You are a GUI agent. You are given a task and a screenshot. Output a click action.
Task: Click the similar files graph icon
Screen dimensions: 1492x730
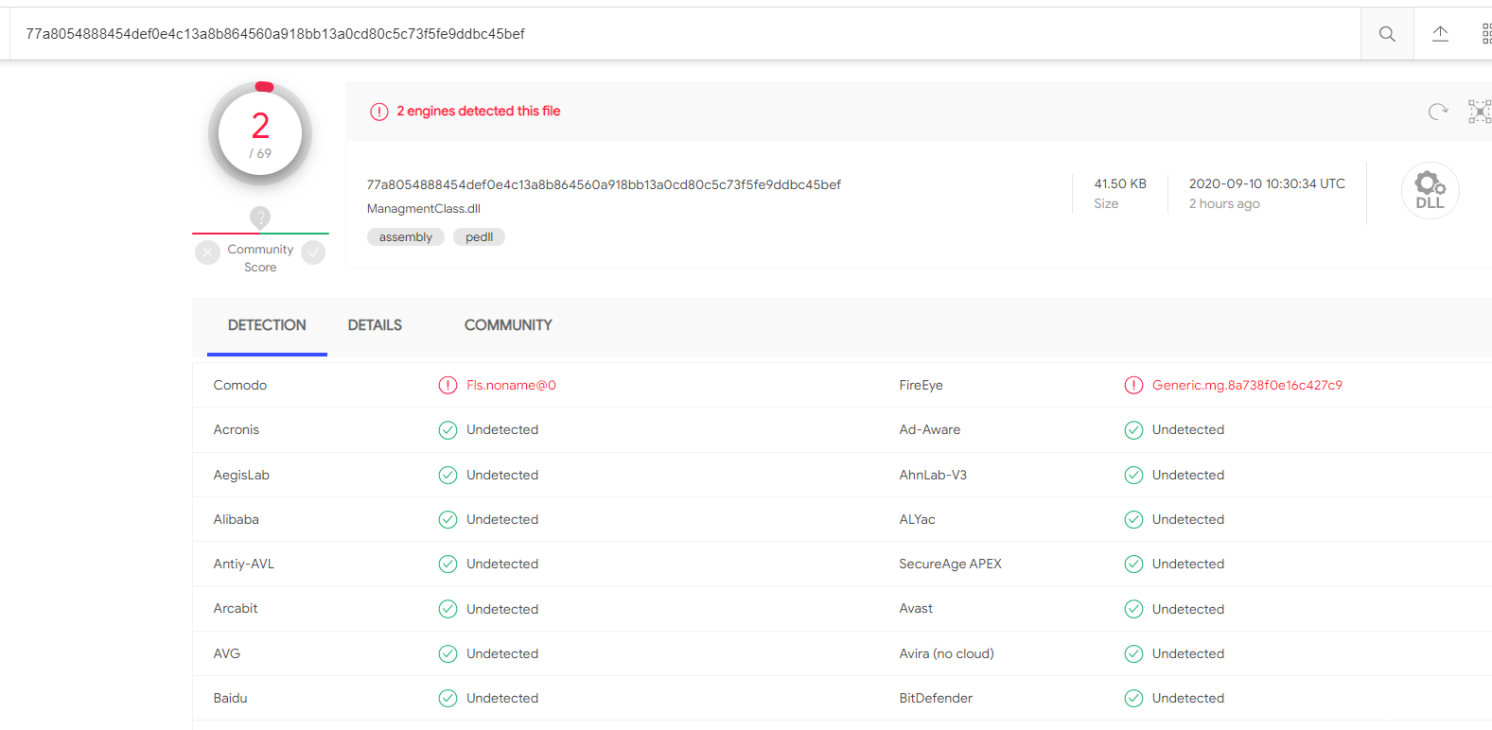click(1479, 111)
